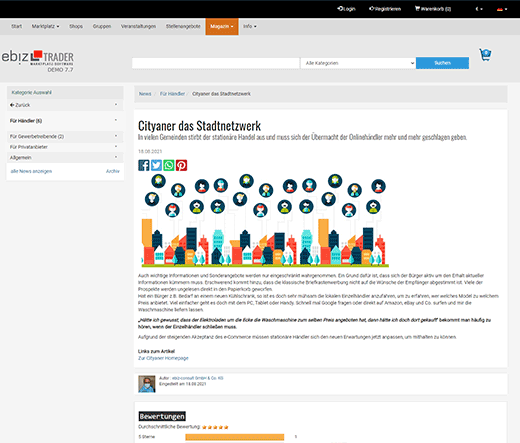Screen dimensions: 520x443
Task: Pin article with Pinterest icon
Action: [x=181, y=165]
